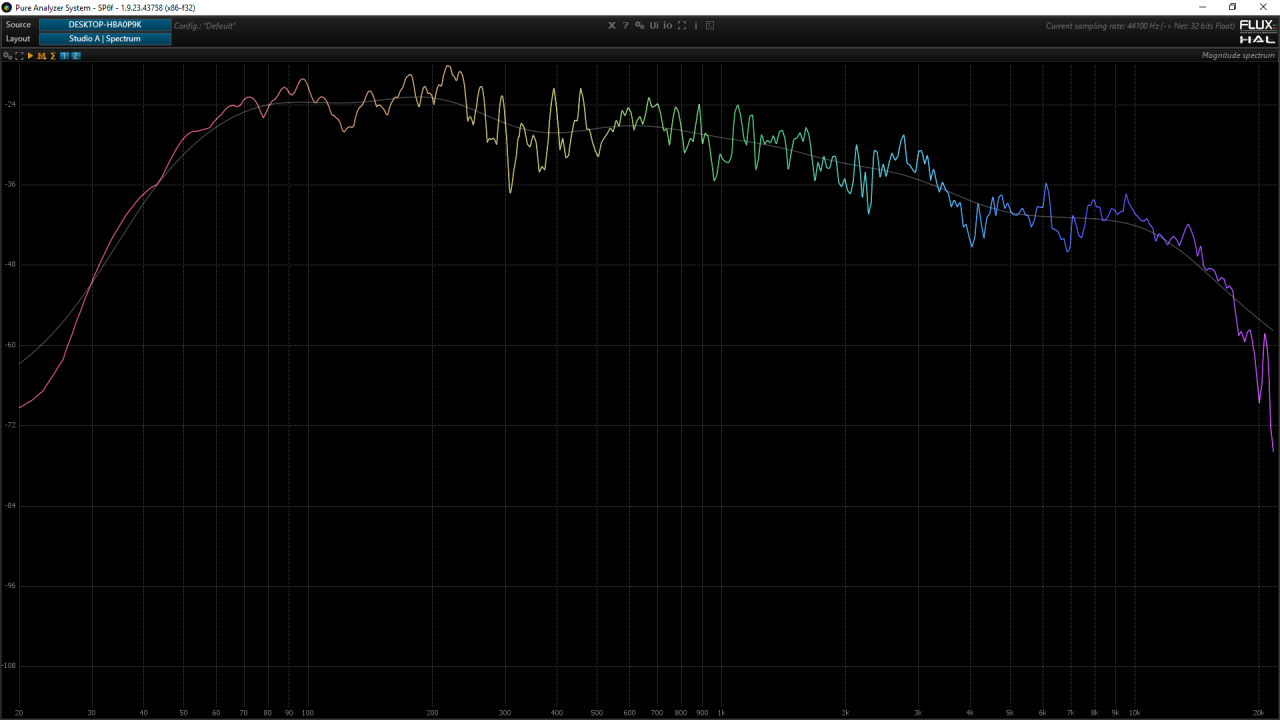1280x720 pixels.
Task: Minimize the Pure Analyzer window
Action: click(x=1203, y=7)
